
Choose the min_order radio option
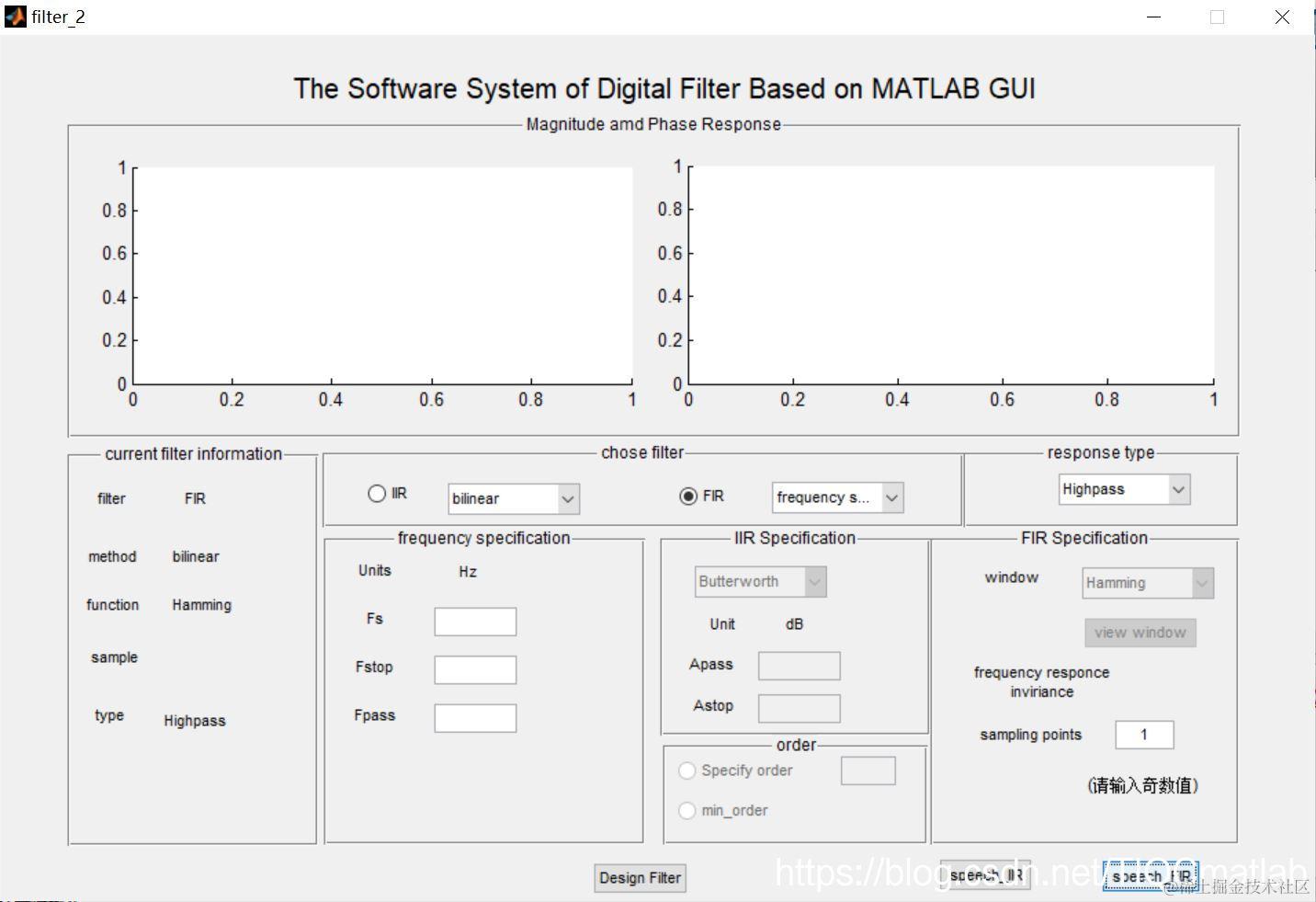686,810
